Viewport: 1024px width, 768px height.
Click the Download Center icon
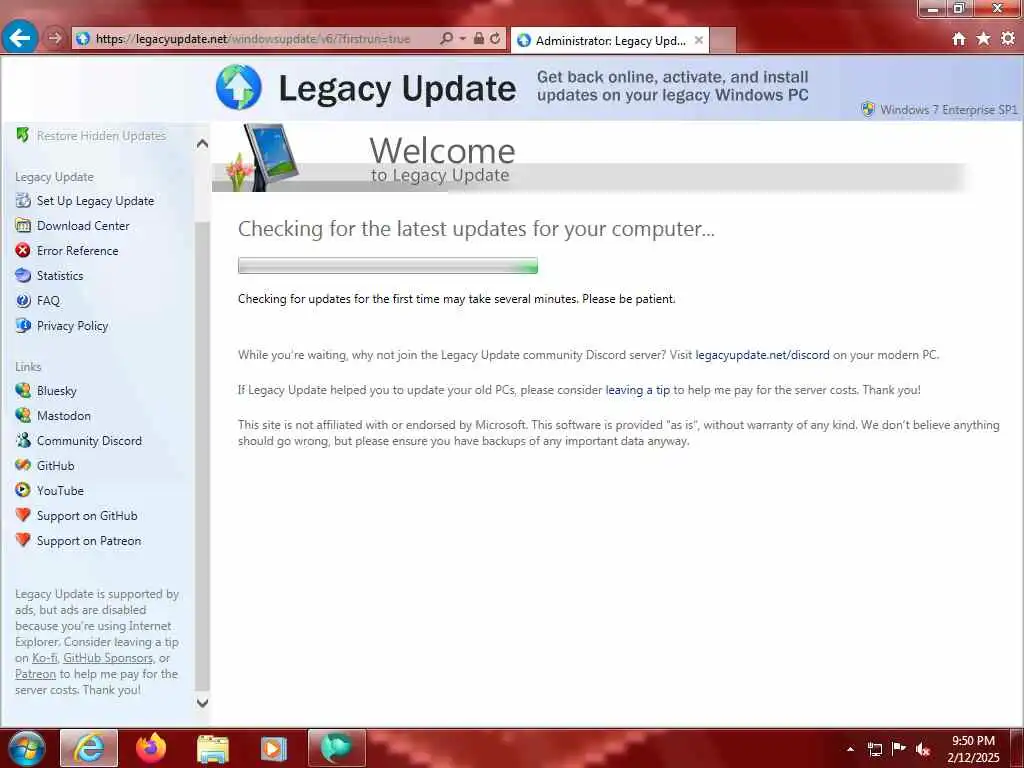(23, 225)
